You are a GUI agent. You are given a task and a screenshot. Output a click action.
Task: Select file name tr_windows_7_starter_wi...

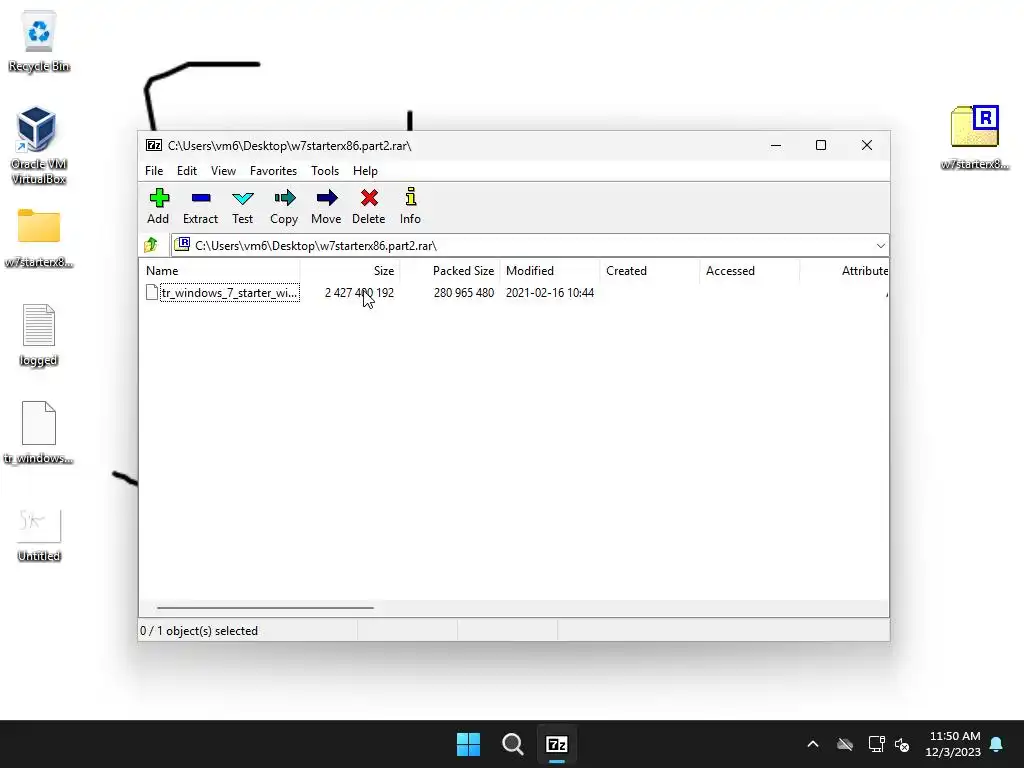(x=229, y=293)
